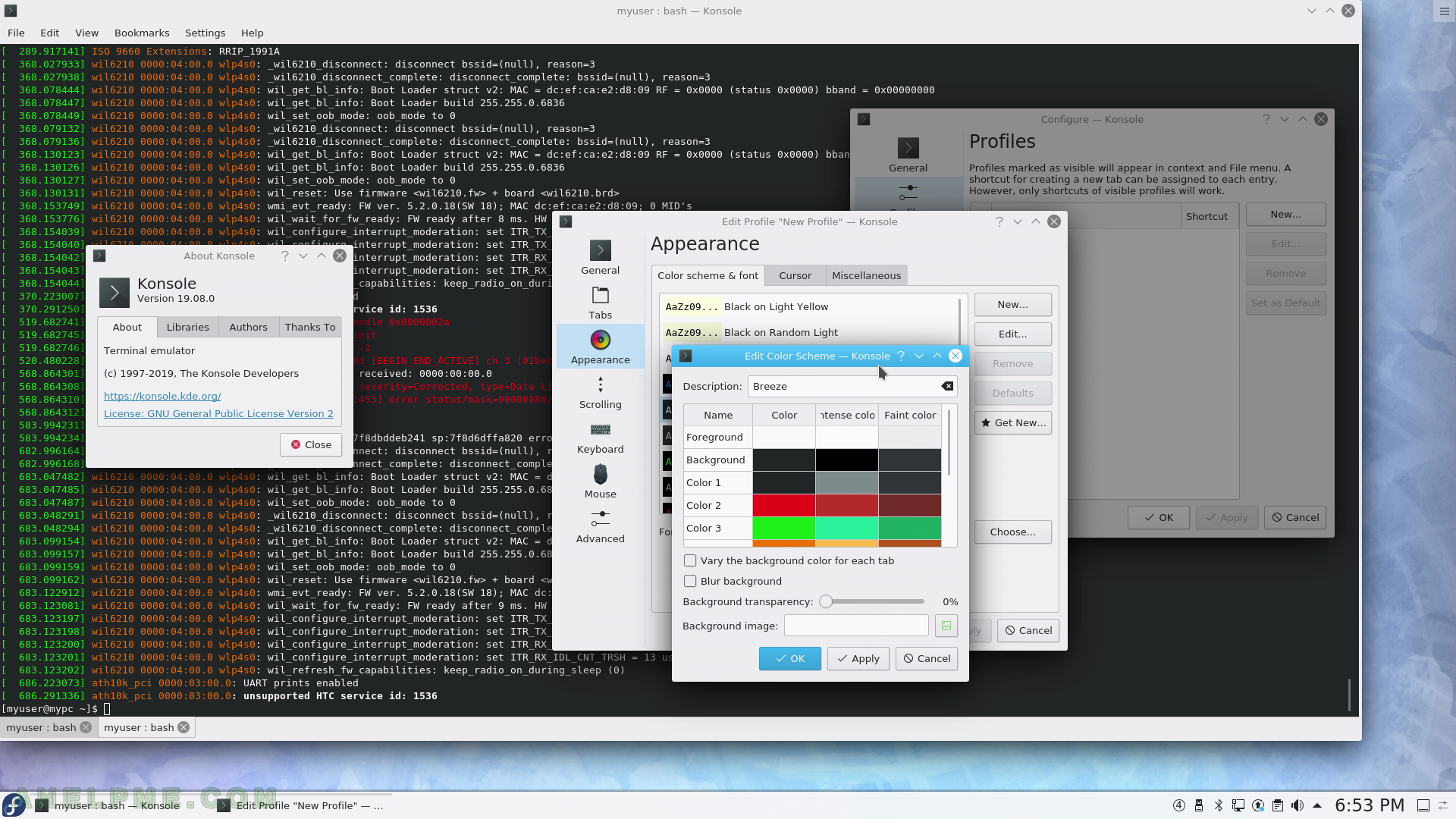Click the up chevron in Edit Profile title bar
1456x819 pixels.
point(1036,221)
